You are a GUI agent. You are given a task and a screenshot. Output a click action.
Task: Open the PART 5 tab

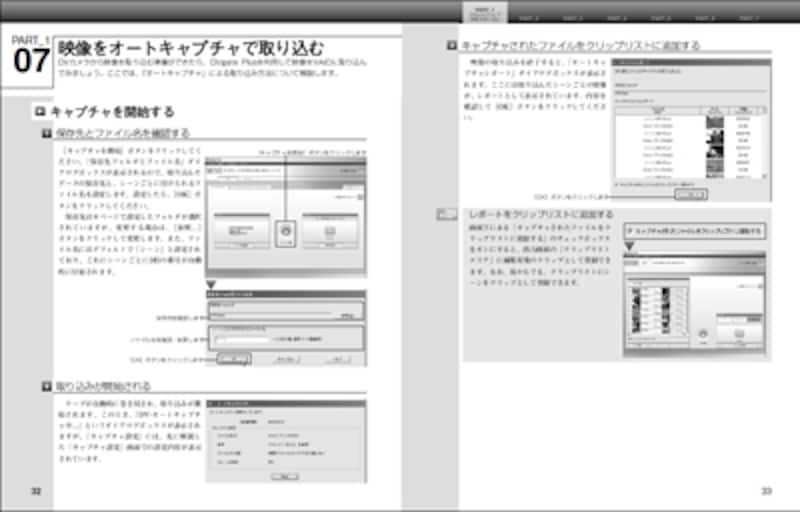pyautogui.click(x=660, y=18)
